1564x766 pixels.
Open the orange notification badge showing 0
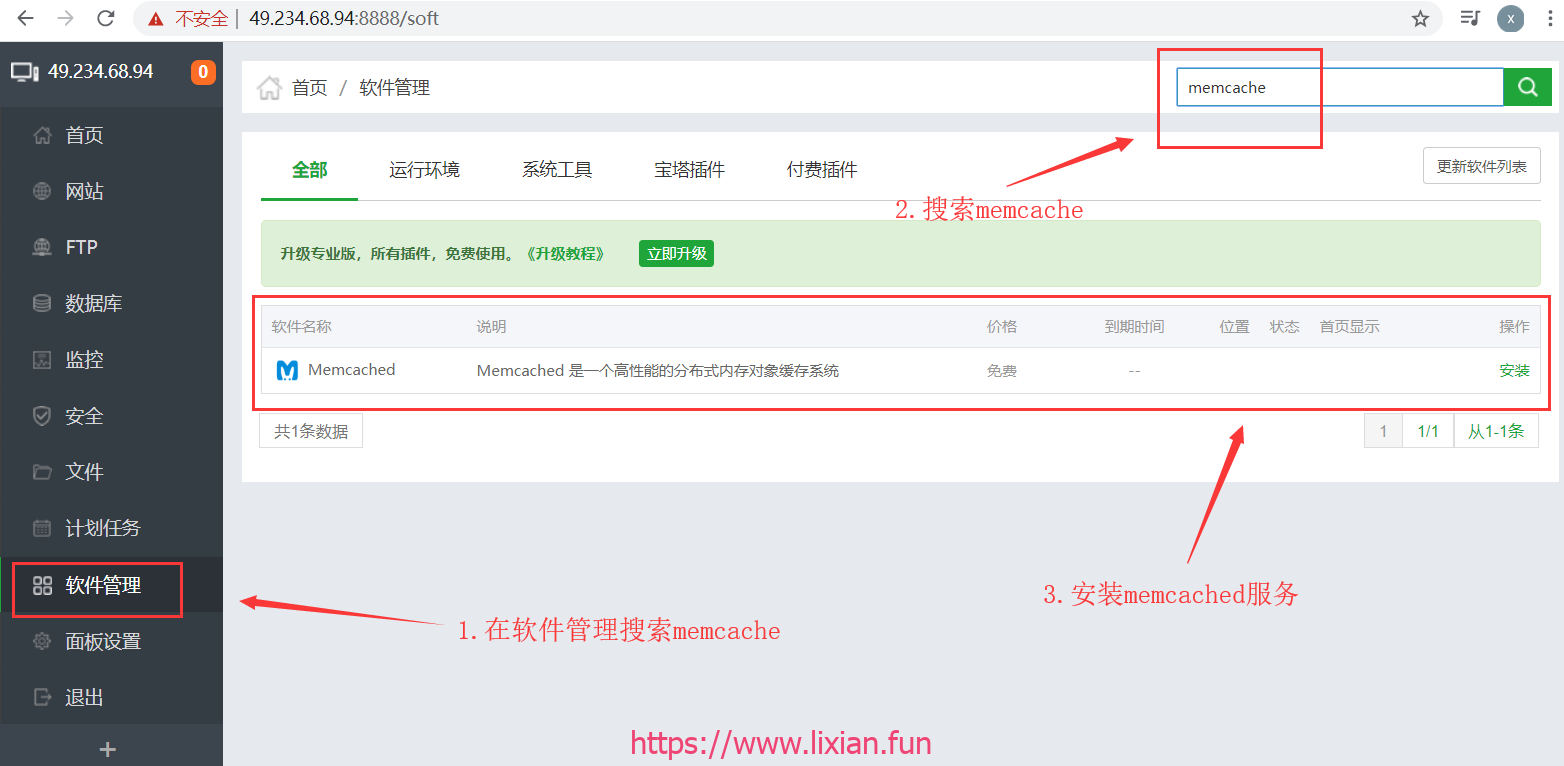pos(203,72)
